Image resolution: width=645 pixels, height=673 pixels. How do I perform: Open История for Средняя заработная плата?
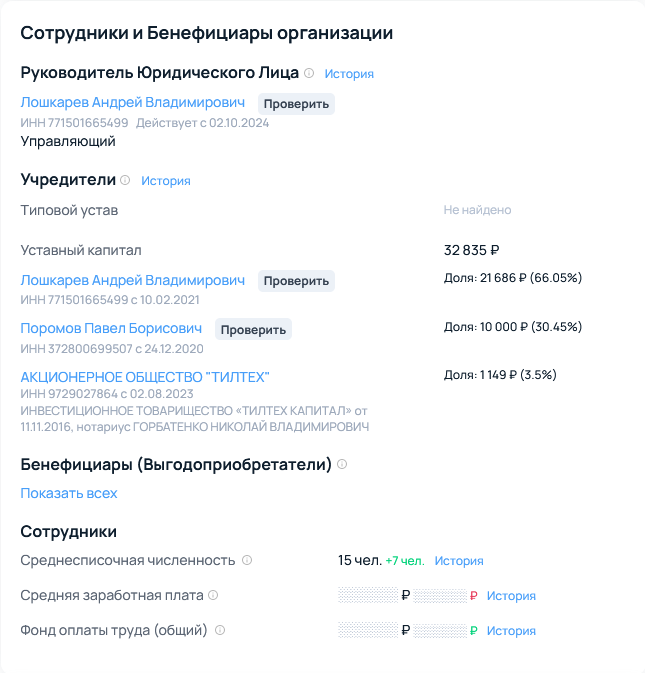tap(511, 596)
